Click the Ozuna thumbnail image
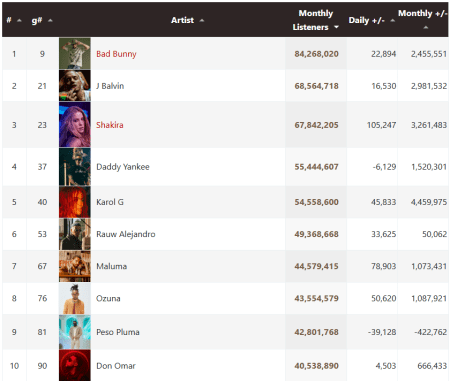This screenshot has width=450, height=381. pos(75,298)
